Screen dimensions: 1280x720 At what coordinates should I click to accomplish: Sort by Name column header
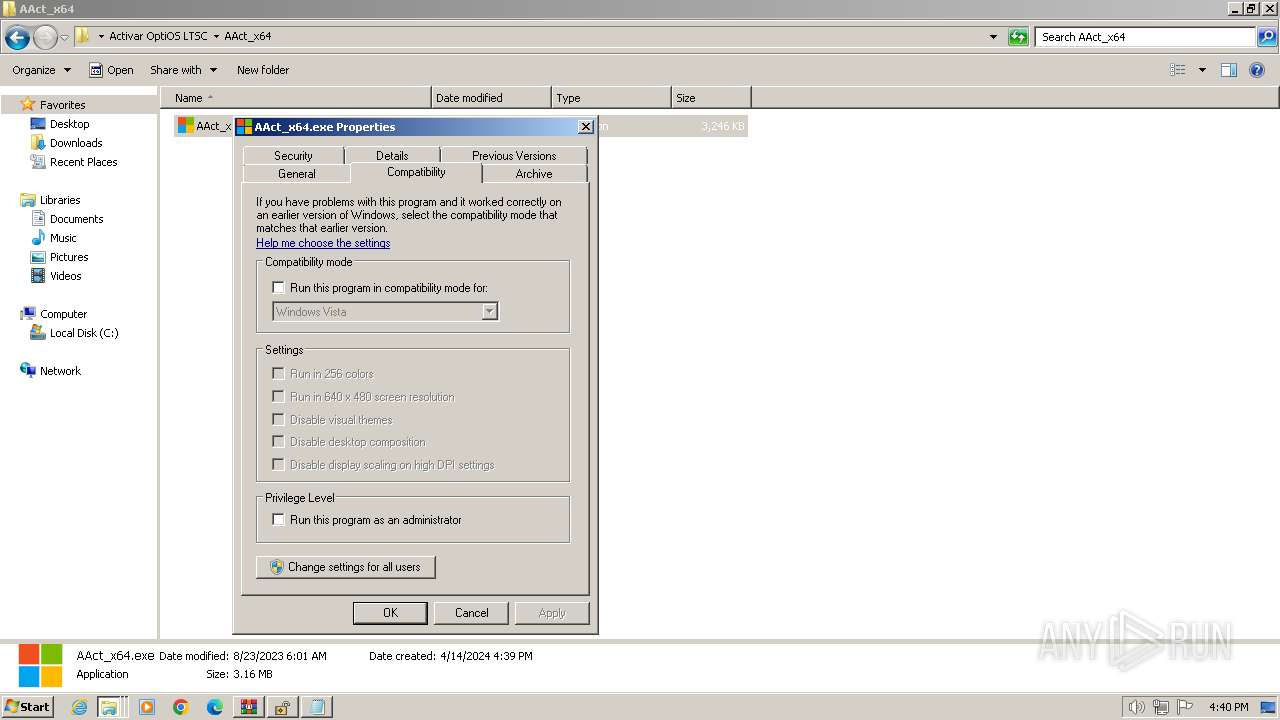tap(296, 98)
